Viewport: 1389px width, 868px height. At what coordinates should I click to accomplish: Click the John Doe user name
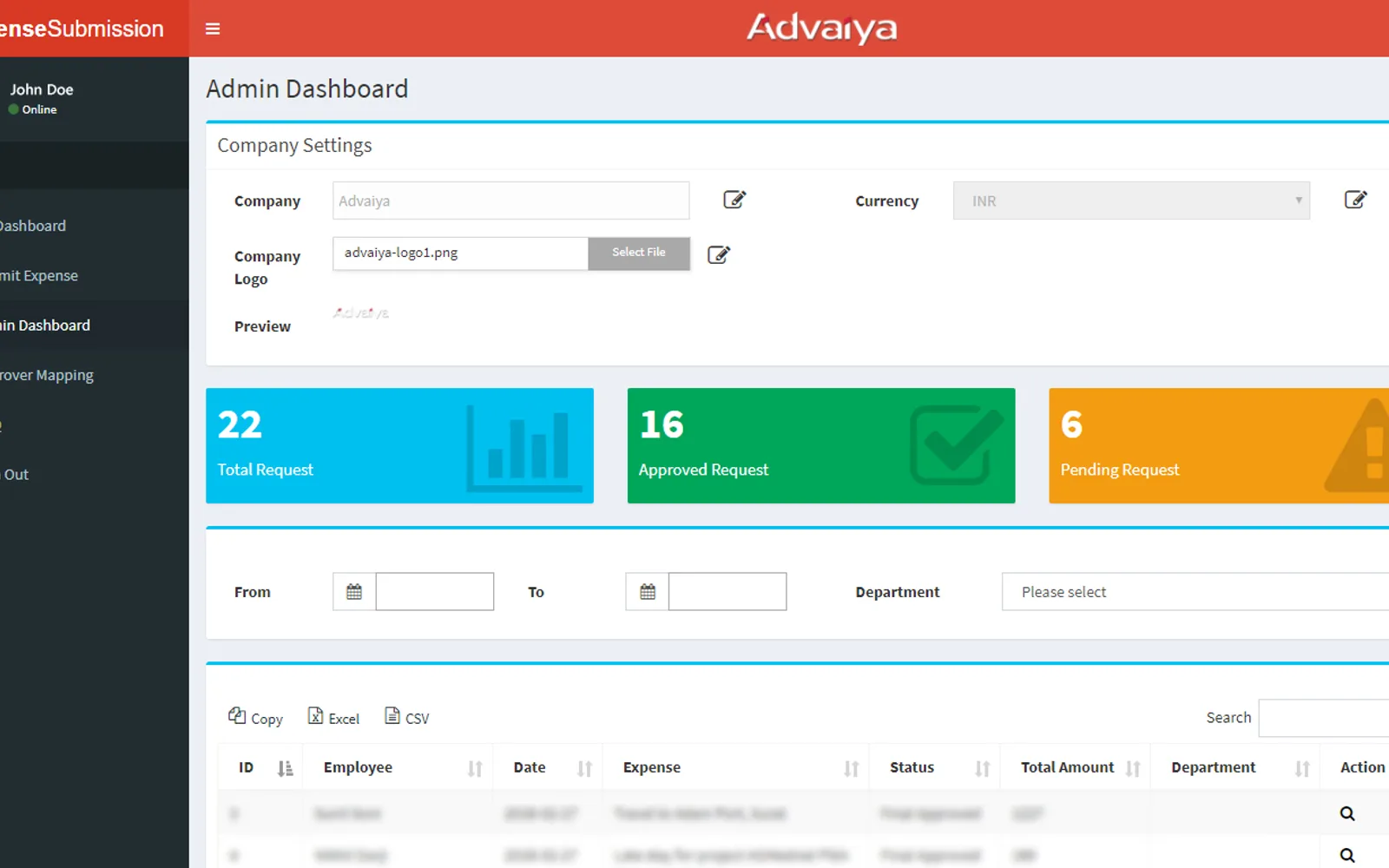click(x=42, y=89)
